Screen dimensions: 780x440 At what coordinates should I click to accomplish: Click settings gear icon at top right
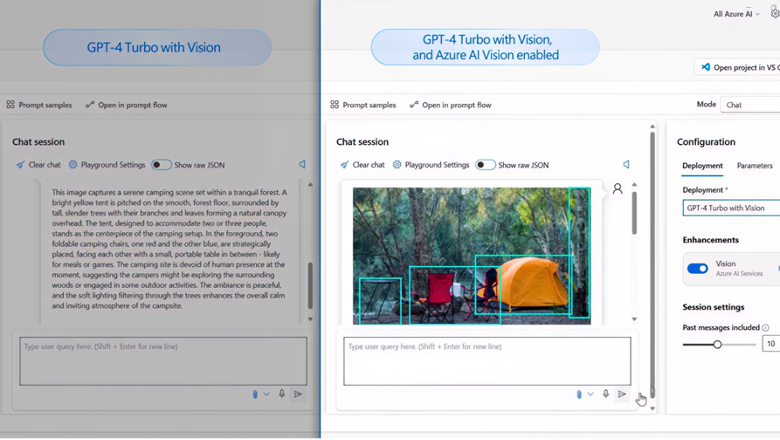(x=775, y=13)
